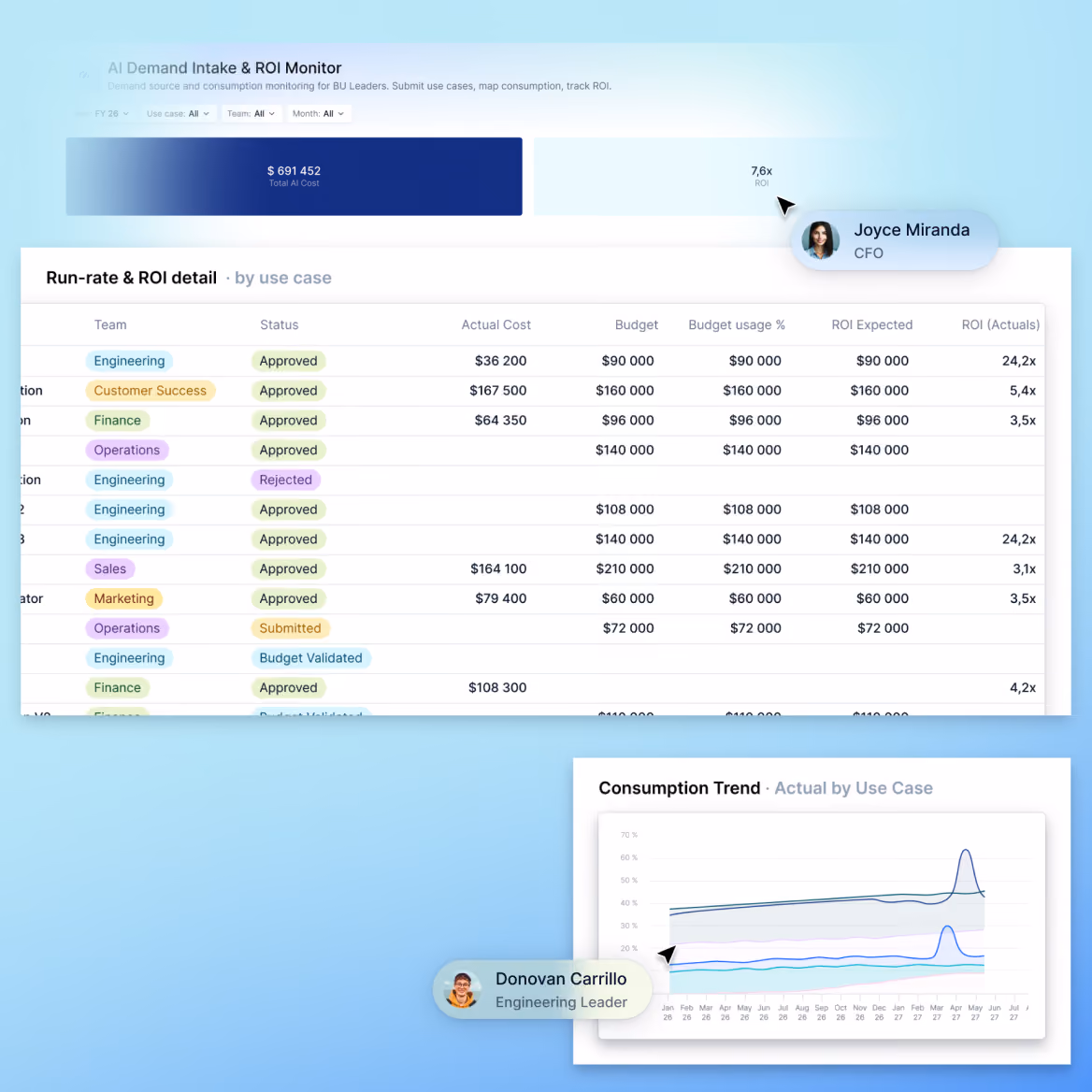Click the $108 300 actual cost cell

click(x=497, y=688)
